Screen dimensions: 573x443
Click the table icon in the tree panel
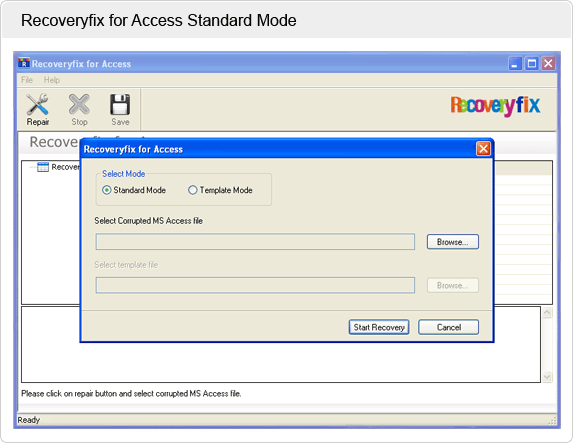click(x=43, y=167)
